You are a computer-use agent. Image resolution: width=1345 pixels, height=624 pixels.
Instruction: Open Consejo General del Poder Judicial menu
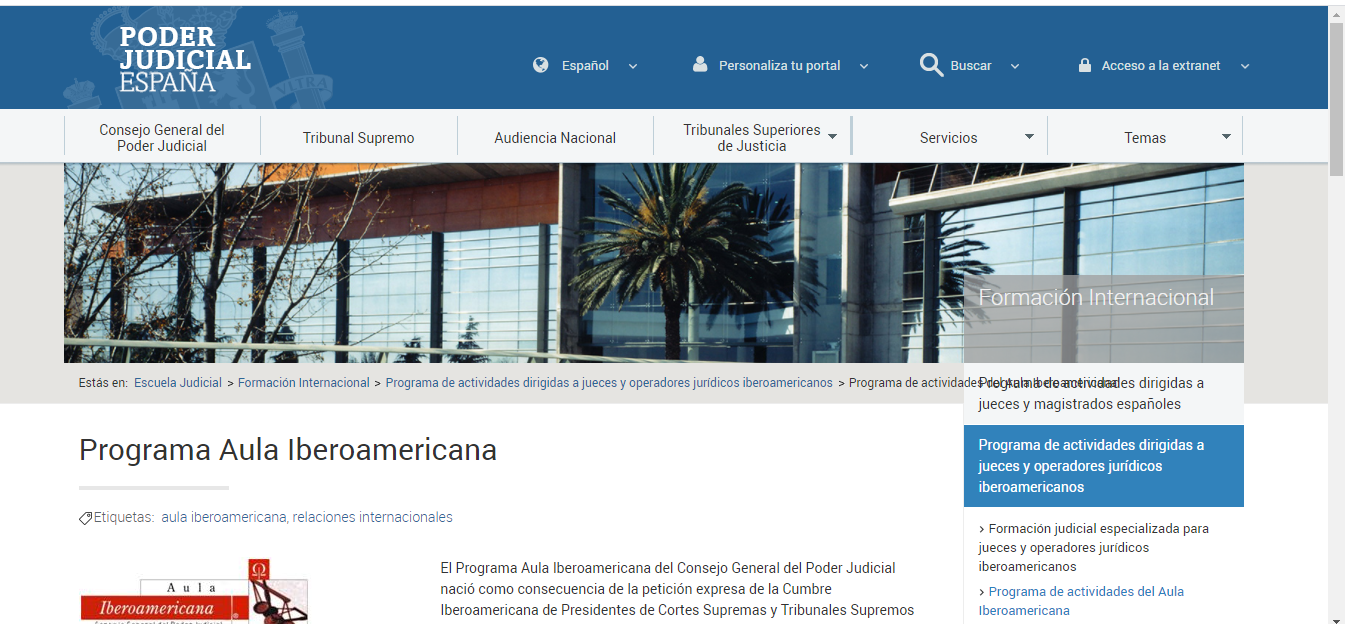(162, 138)
